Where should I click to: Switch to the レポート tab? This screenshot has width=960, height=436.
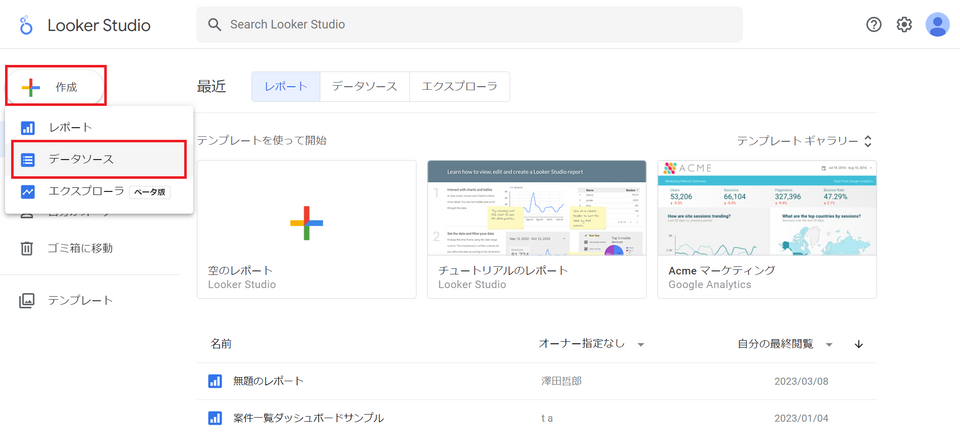(x=286, y=86)
